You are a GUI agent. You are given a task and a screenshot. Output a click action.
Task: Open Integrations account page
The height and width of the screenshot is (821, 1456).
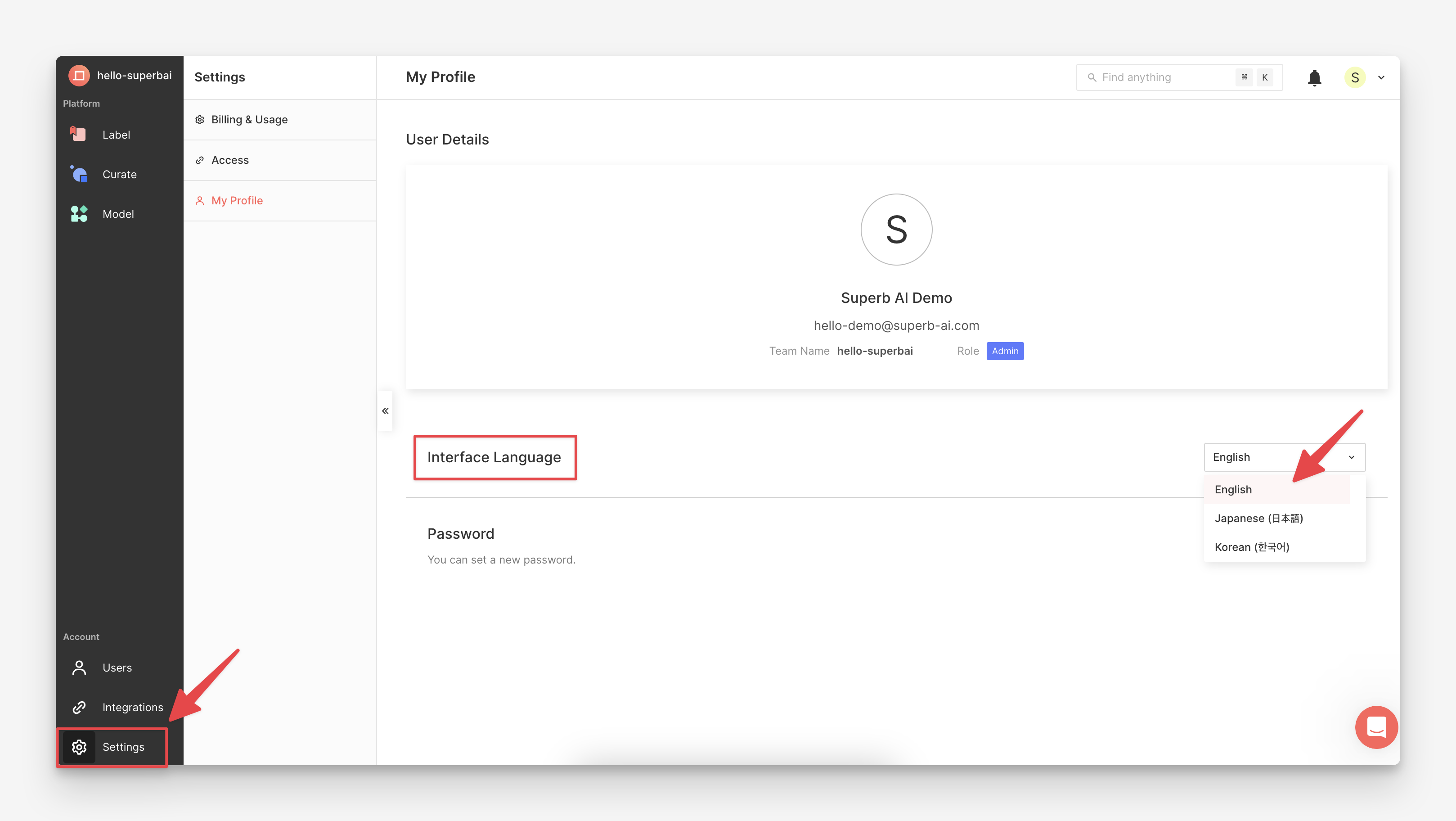click(119, 708)
